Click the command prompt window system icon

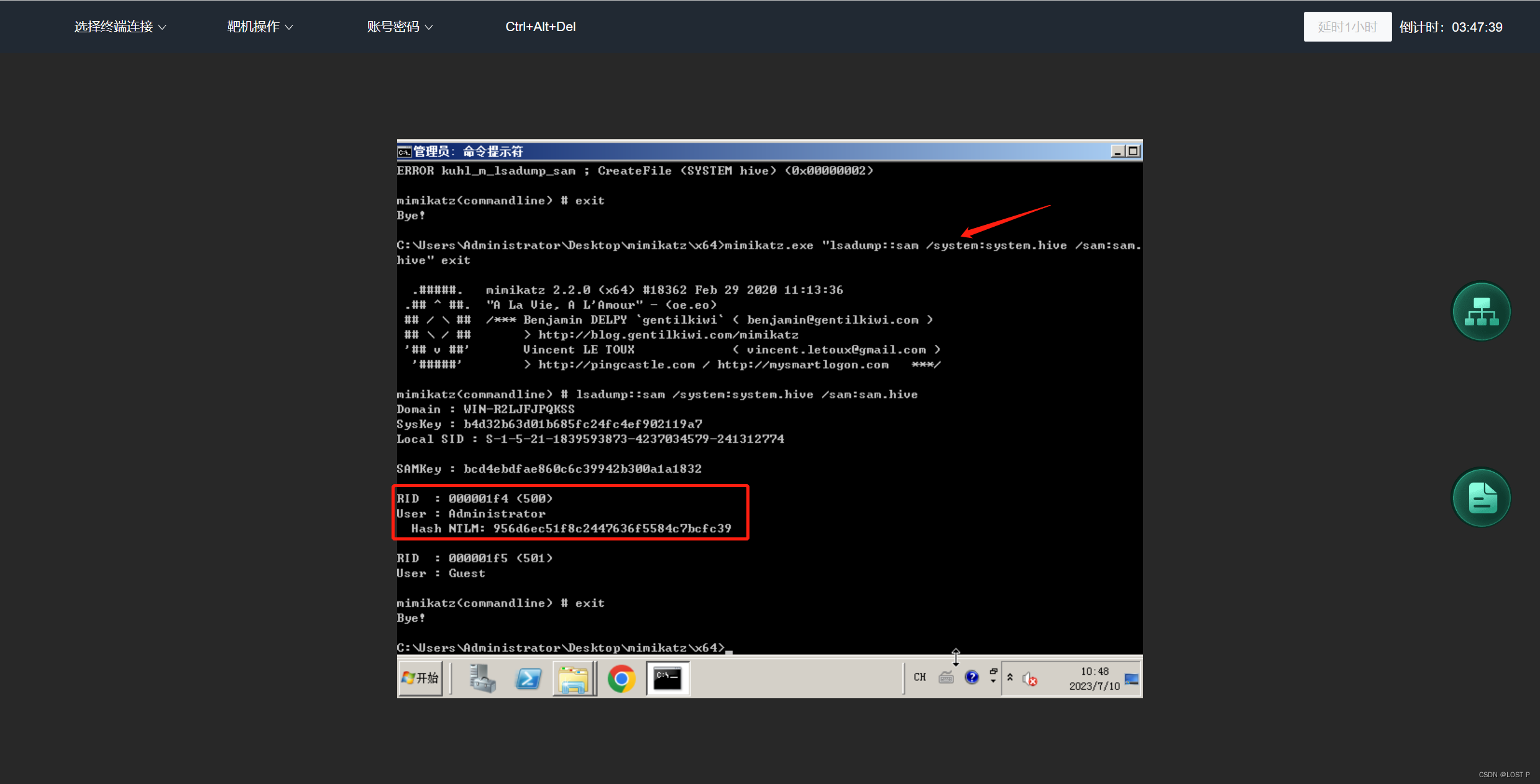(405, 152)
